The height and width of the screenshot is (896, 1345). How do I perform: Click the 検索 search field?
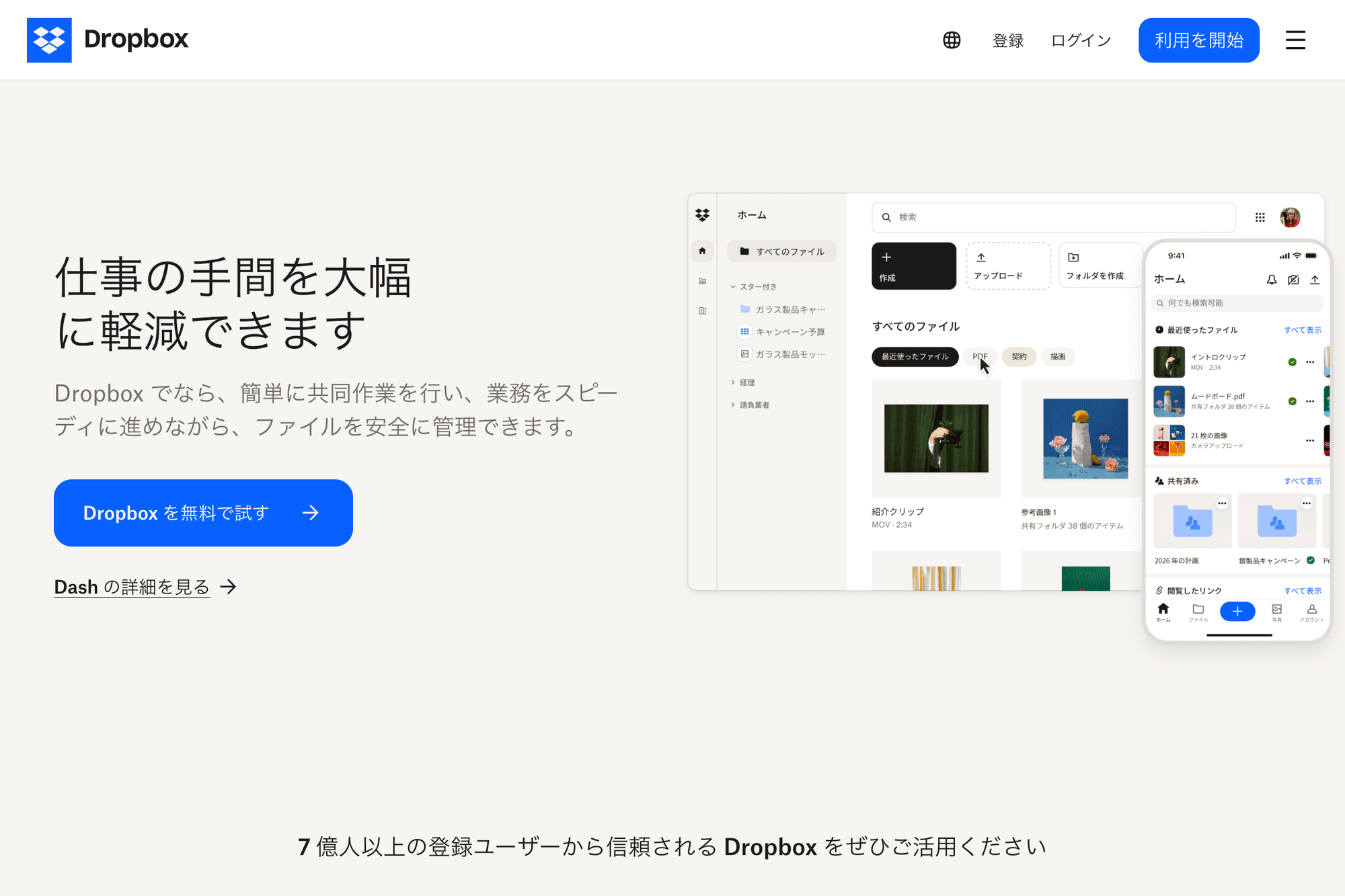point(1053,217)
